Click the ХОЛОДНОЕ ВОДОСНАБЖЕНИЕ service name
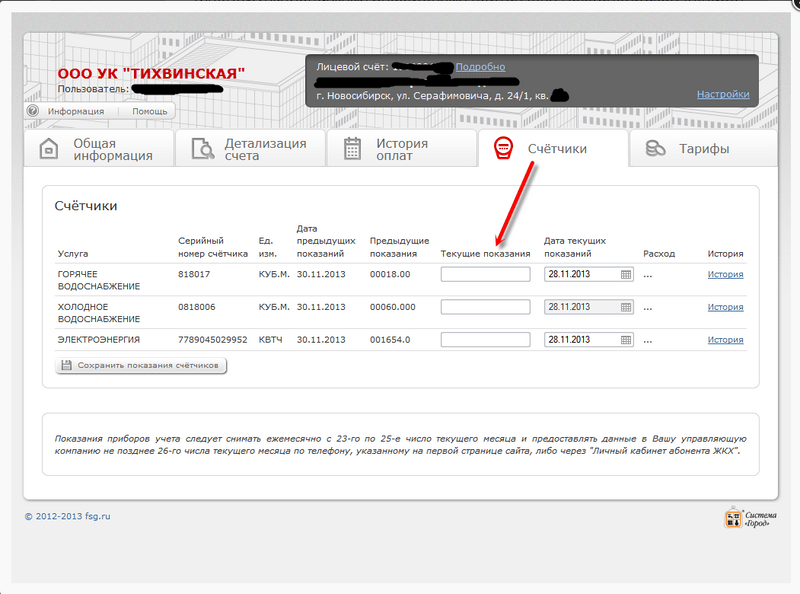The width and height of the screenshot is (800, 594). coord(98,313)
